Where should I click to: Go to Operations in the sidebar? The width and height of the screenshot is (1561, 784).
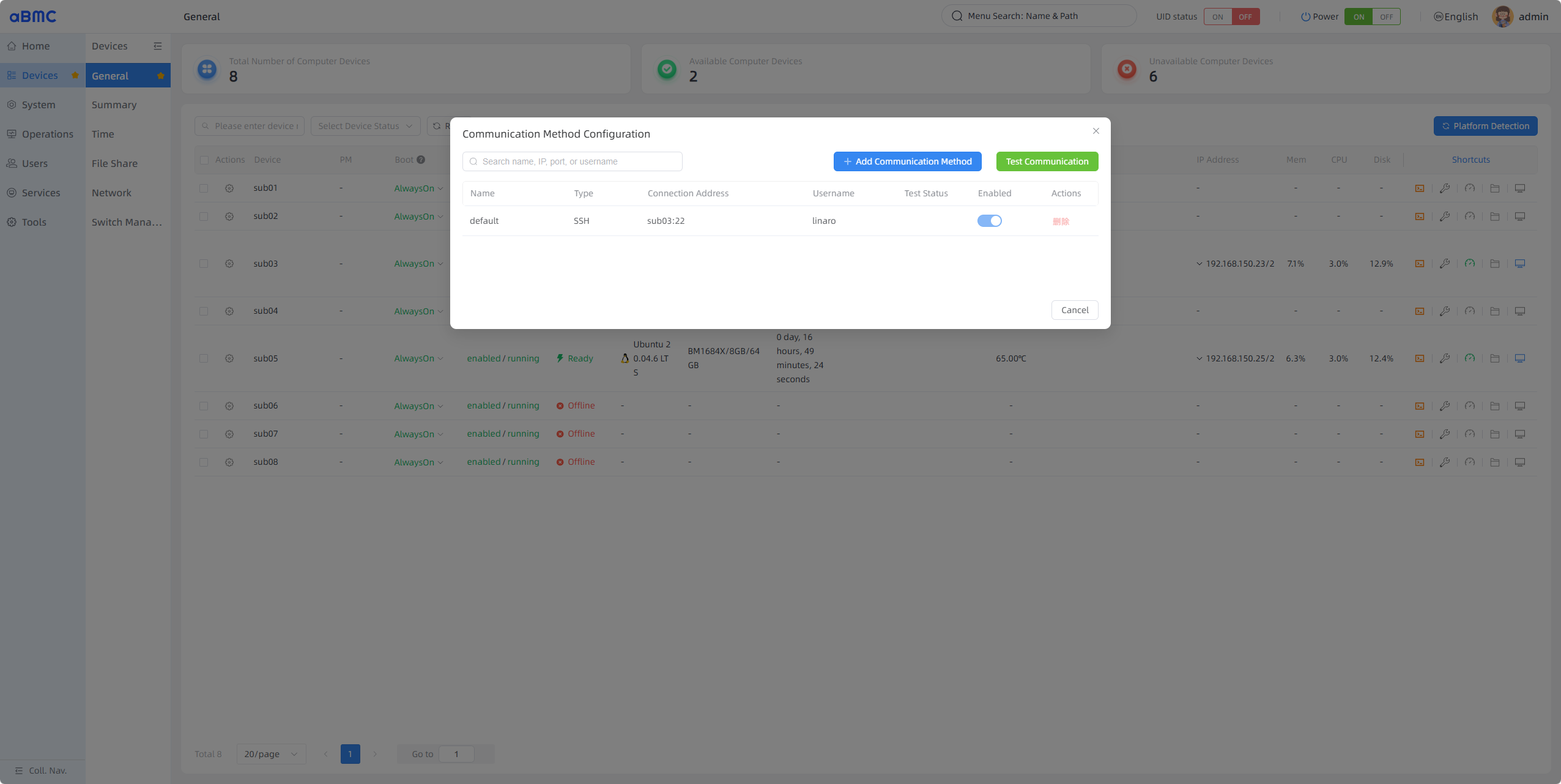(42, 134)
